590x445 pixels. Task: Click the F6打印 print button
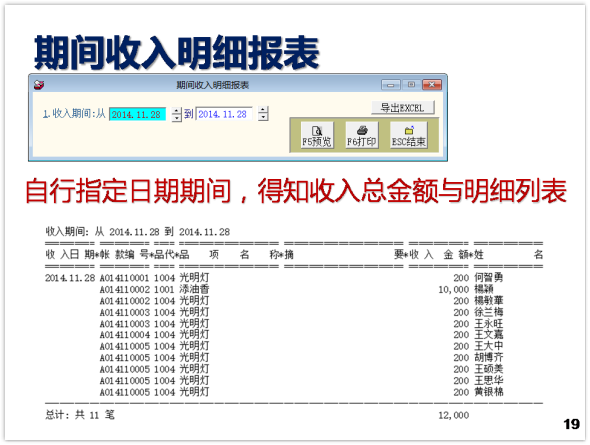click(362, 135)
